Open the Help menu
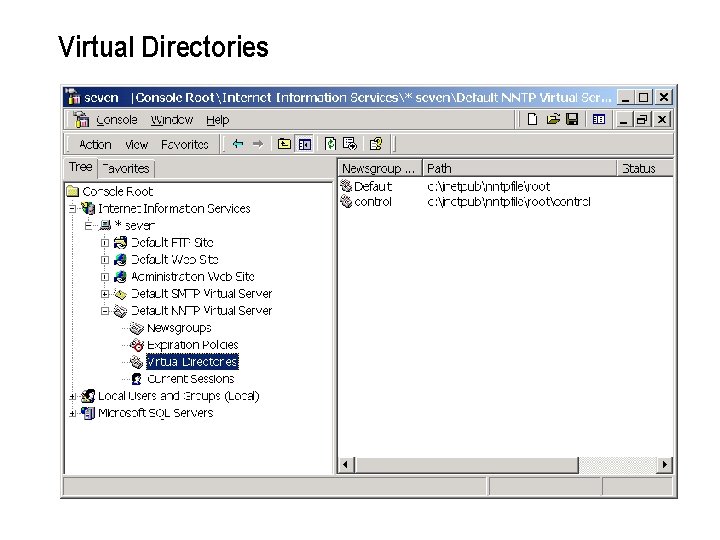The width and height of the screenshot is (720, 540). tap(217, 120)
